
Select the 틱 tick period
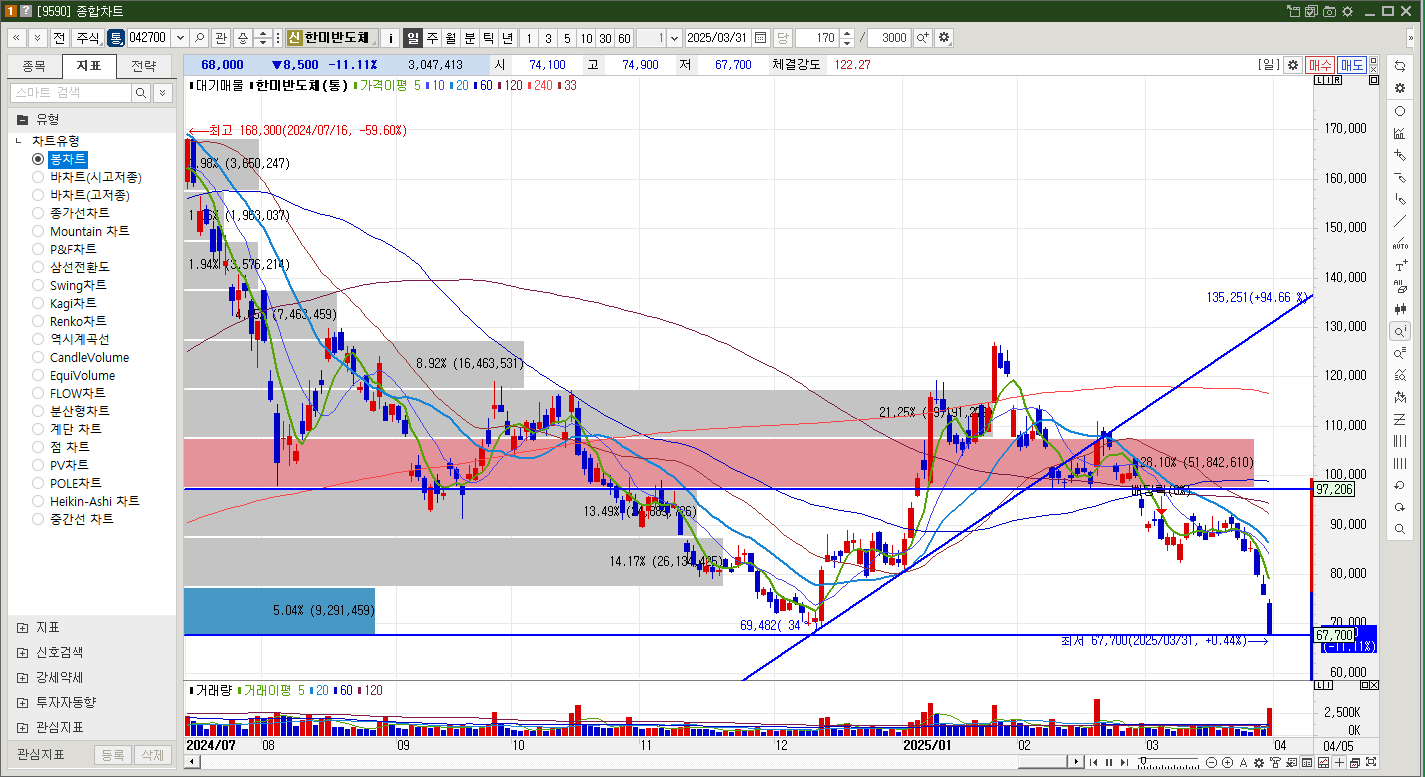(x=489, y=38)
